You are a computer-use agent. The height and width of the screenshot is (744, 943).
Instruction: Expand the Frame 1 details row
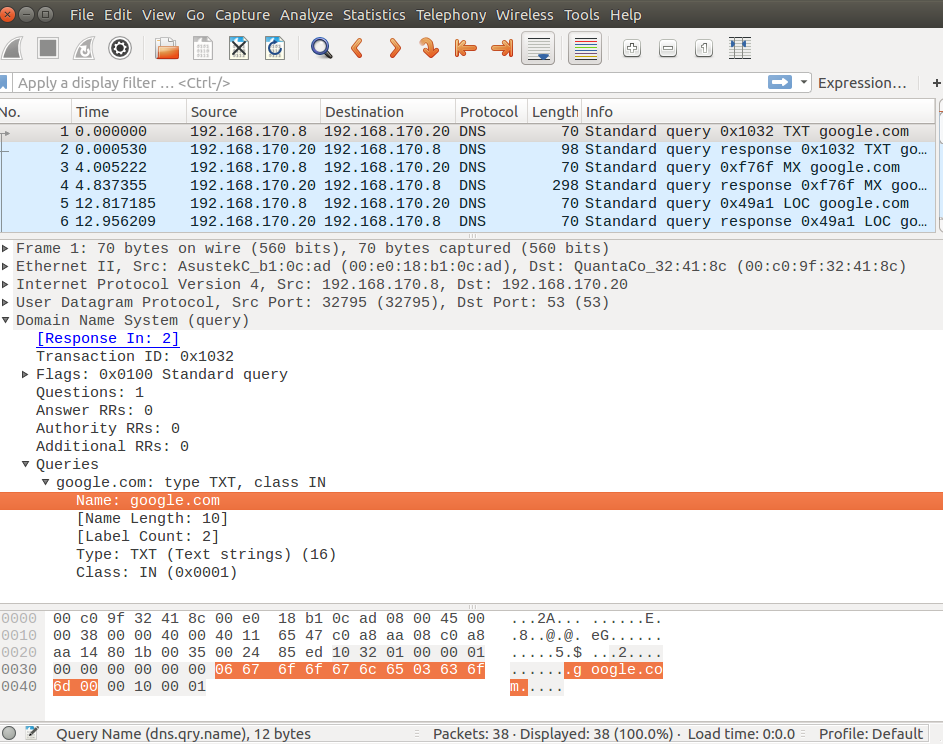tap(7, 249)
